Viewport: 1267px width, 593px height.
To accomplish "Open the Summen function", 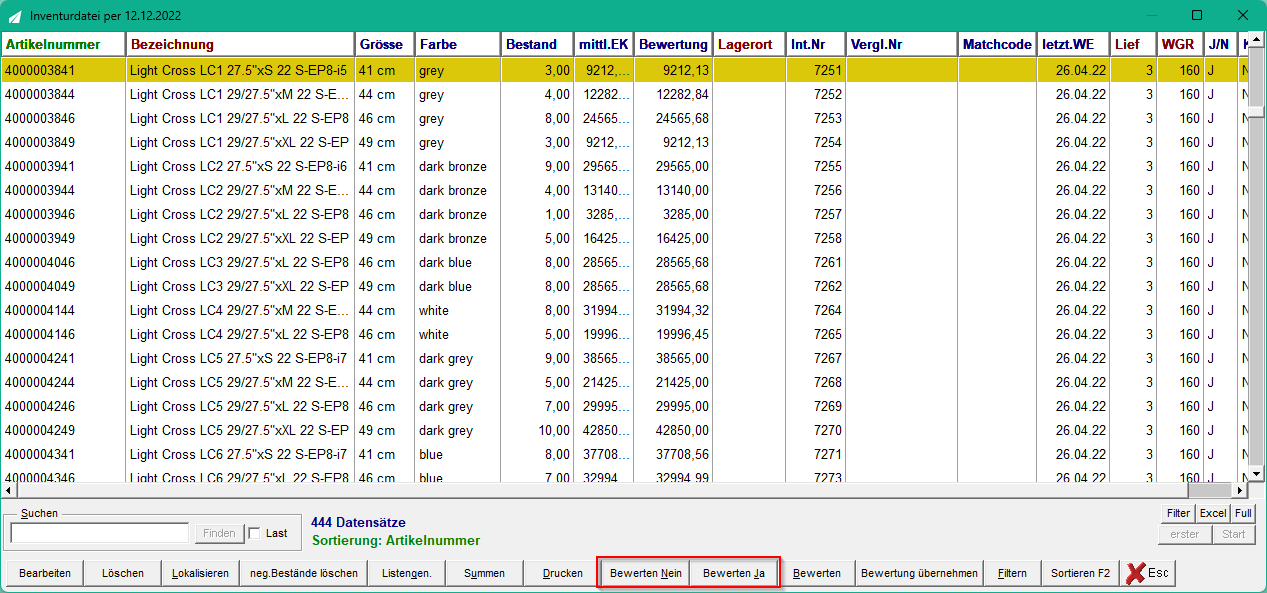I will pyautogui.click(x=485, y=573).
